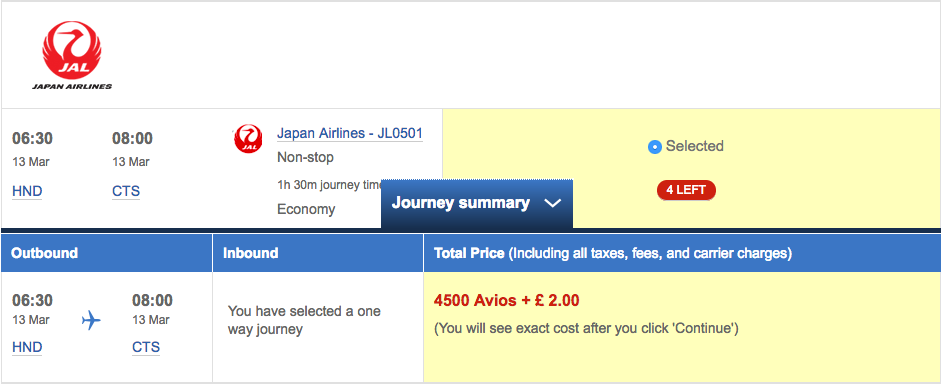The width and height of the screenshot is (942, 384).
Task: Click the '4 LEFT' seats badge
Action: coord(686,190)
